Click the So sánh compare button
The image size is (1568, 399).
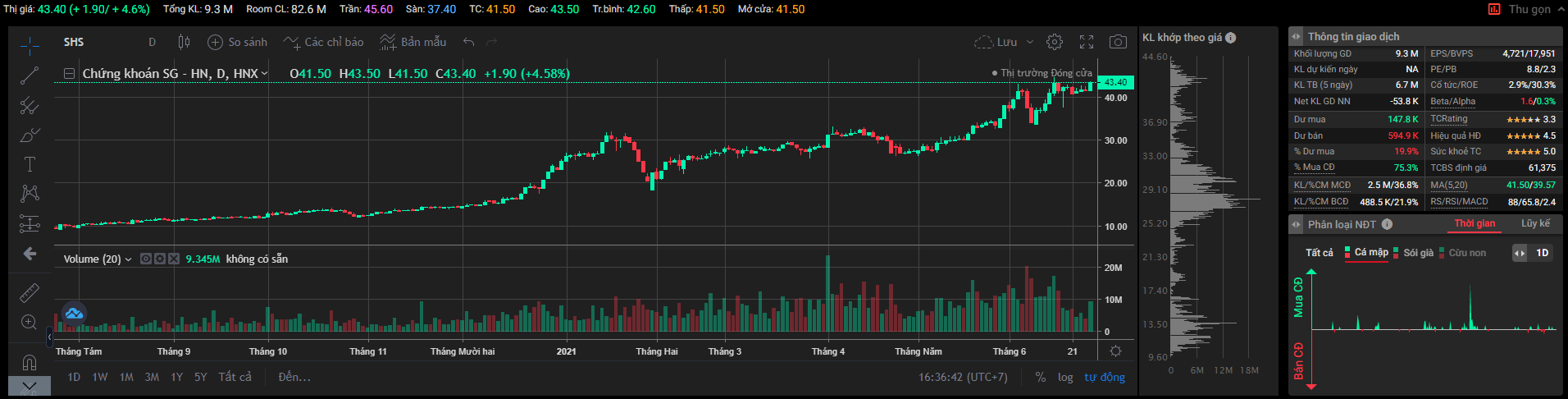[x=238, y=42]
